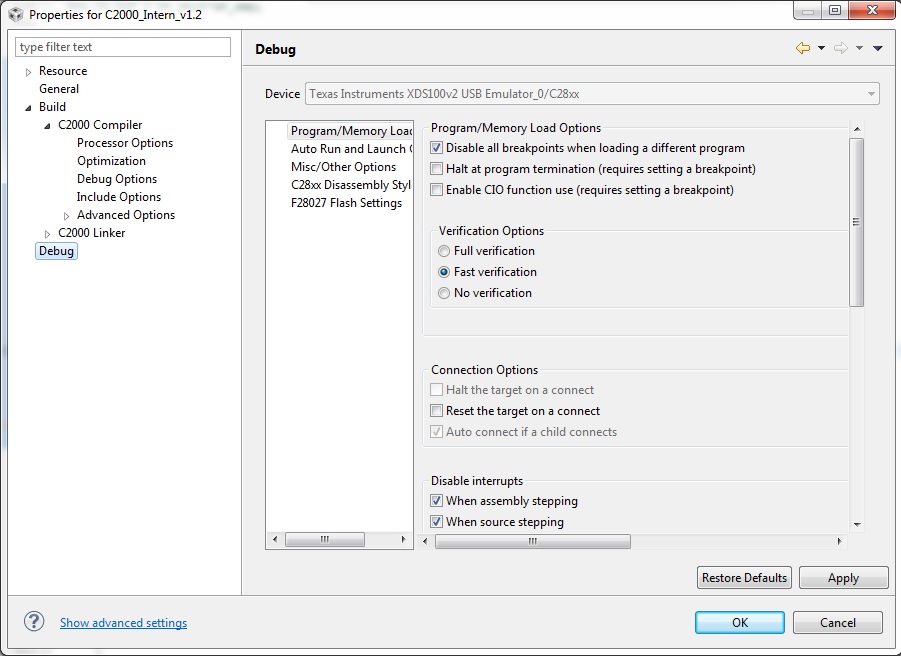Select Processor Options under C2000 Compiler
901x656 pixels.
click(124, 142)
